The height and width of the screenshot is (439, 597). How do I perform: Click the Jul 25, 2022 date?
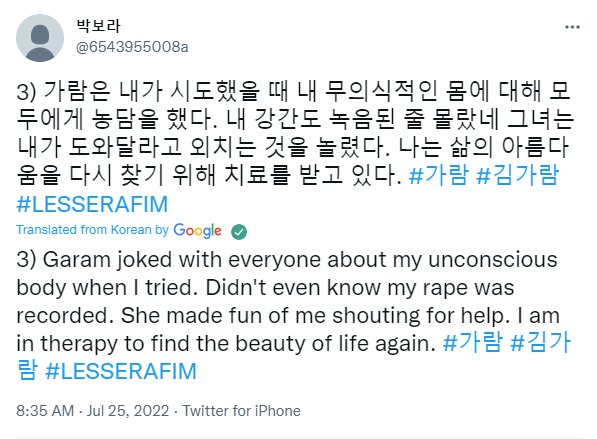128,411
